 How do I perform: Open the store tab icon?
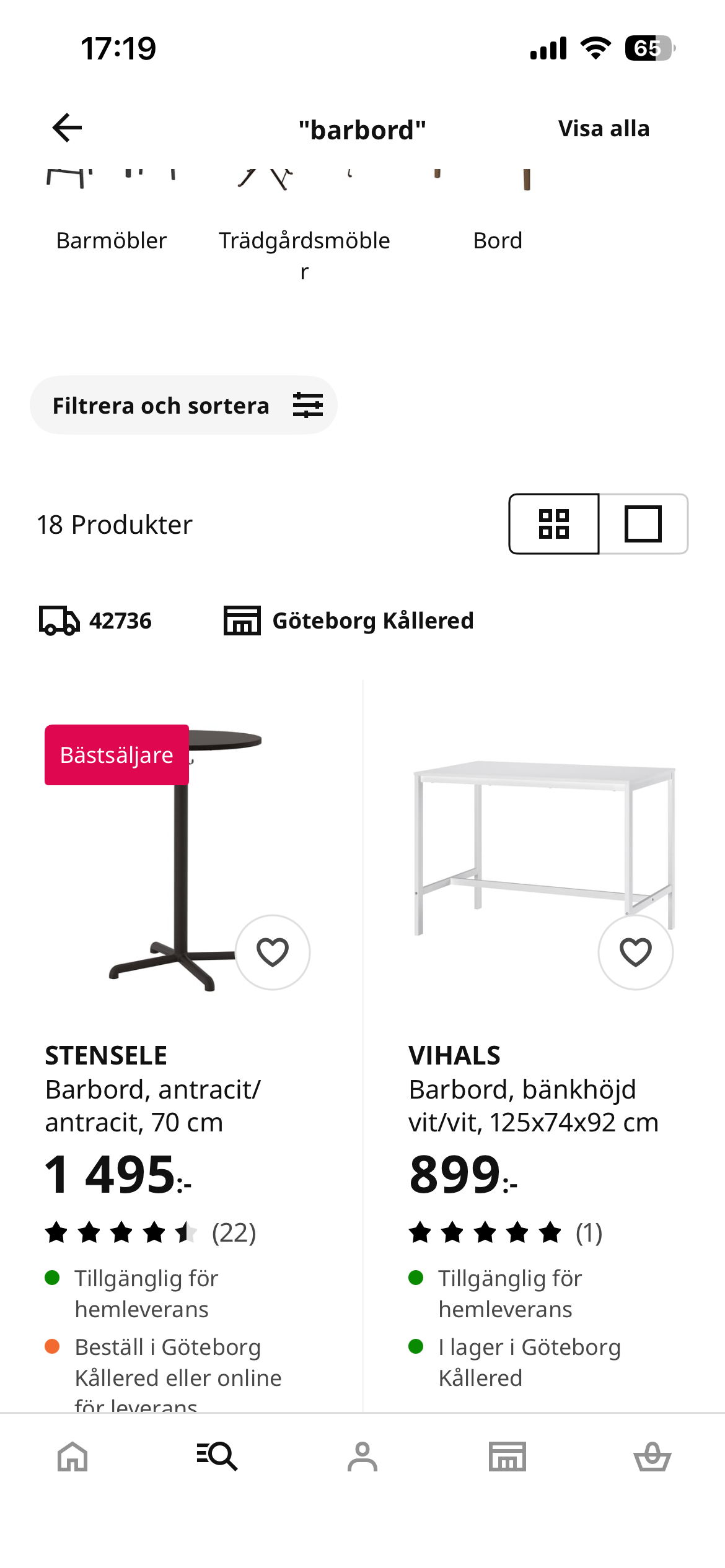coord(507,1457)
